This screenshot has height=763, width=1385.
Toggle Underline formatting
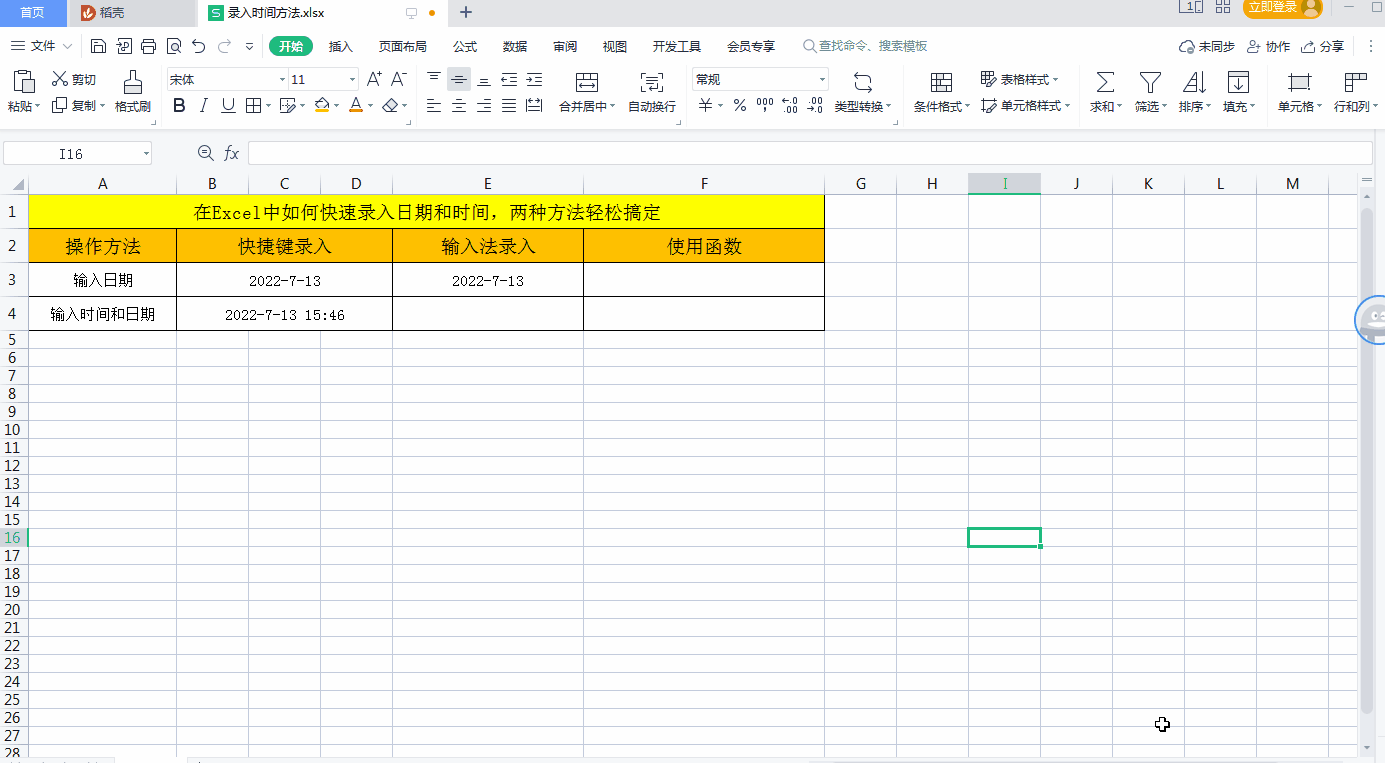tap(228, 105)
